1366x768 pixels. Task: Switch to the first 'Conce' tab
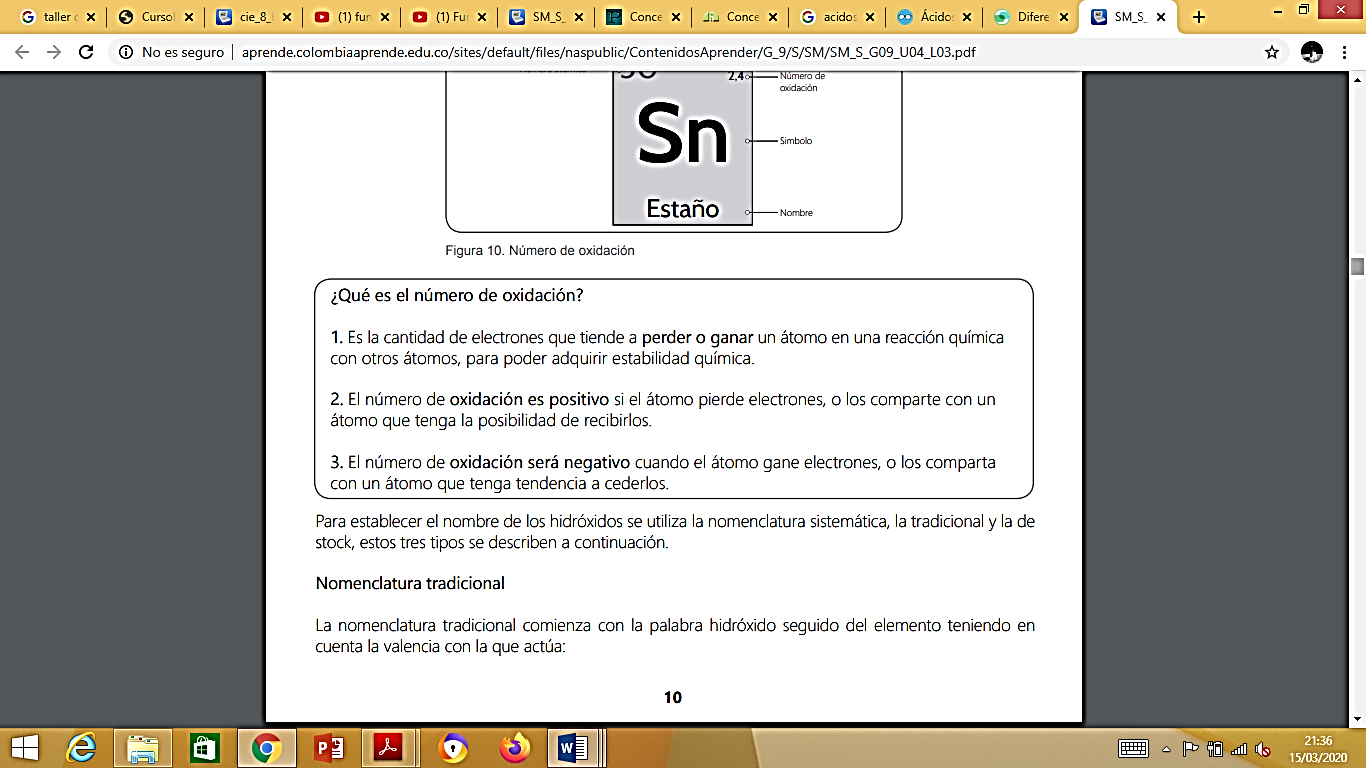pyautogui.click(x=646, y=17)
